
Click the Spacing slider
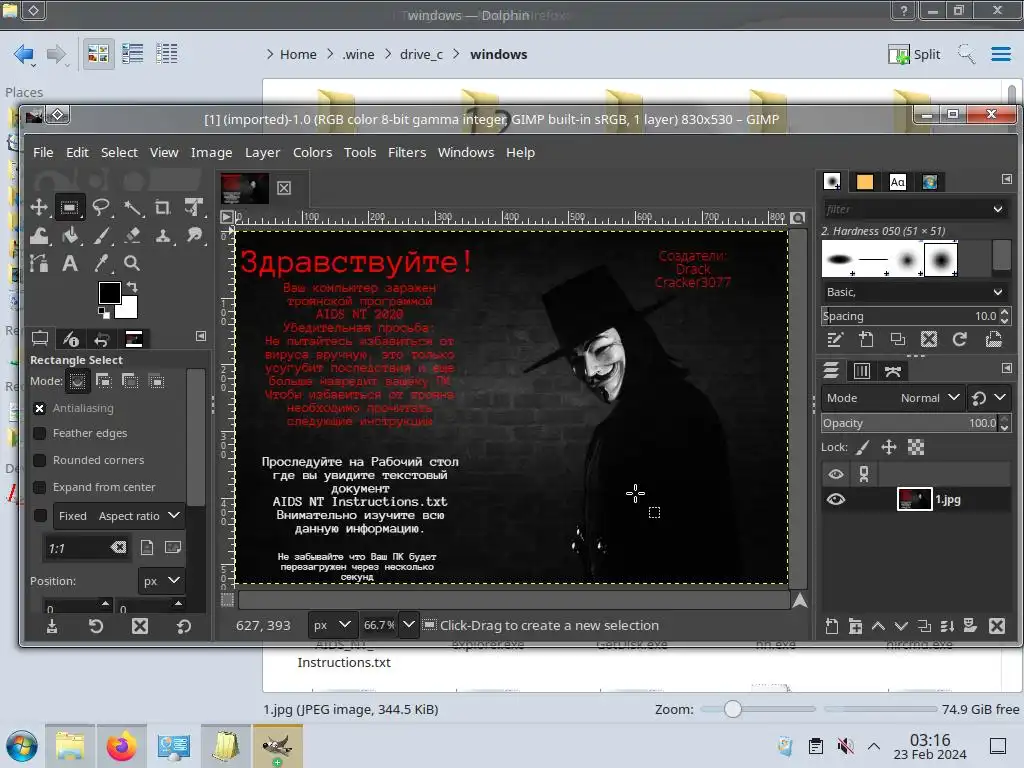(910, 316)
